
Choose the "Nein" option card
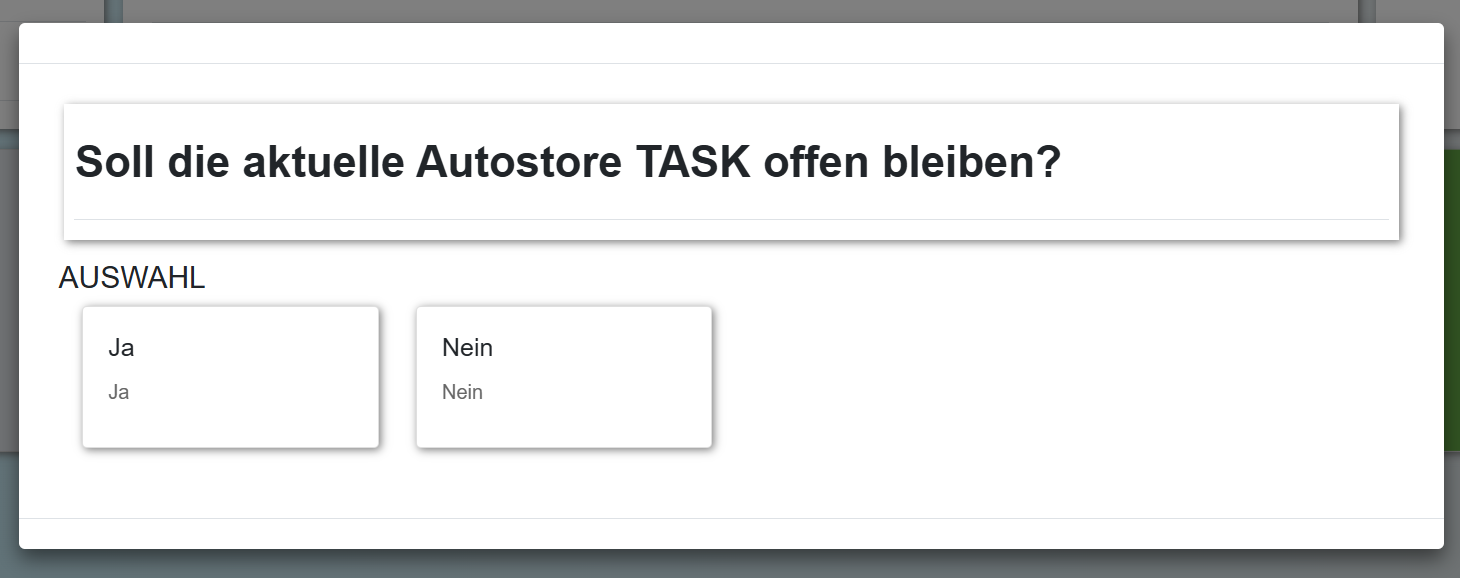click(x=564, y=377)
